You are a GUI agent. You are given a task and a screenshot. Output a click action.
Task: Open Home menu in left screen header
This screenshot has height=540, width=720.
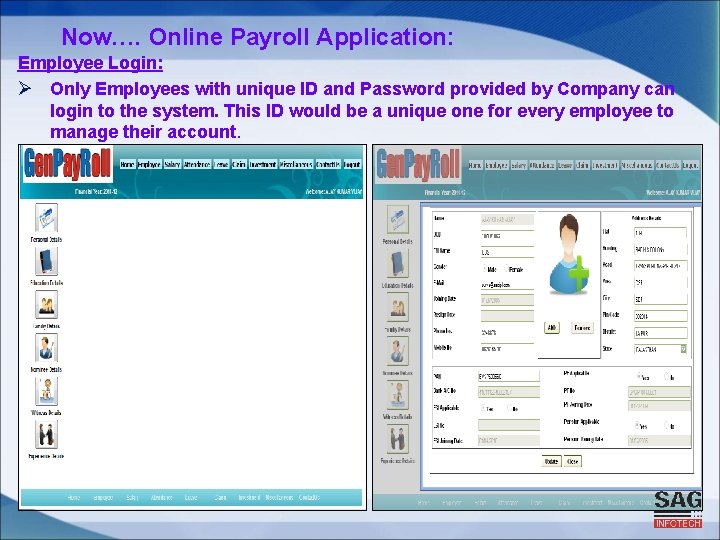point(127,164)
